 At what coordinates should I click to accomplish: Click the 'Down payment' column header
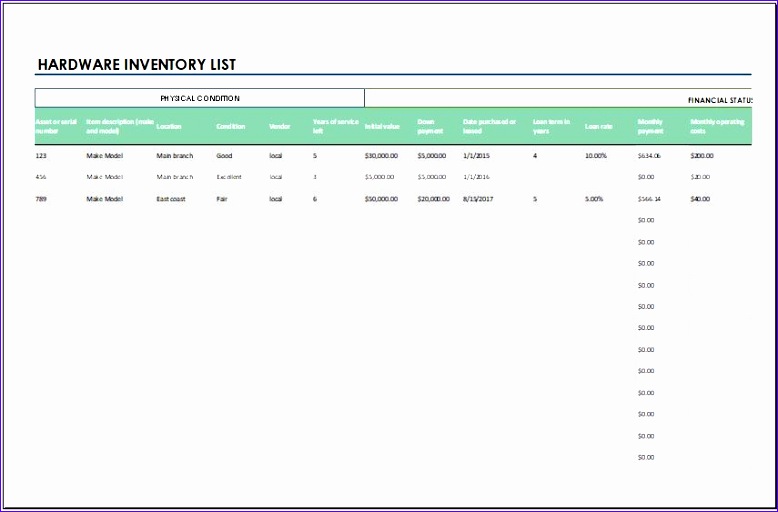430,127
